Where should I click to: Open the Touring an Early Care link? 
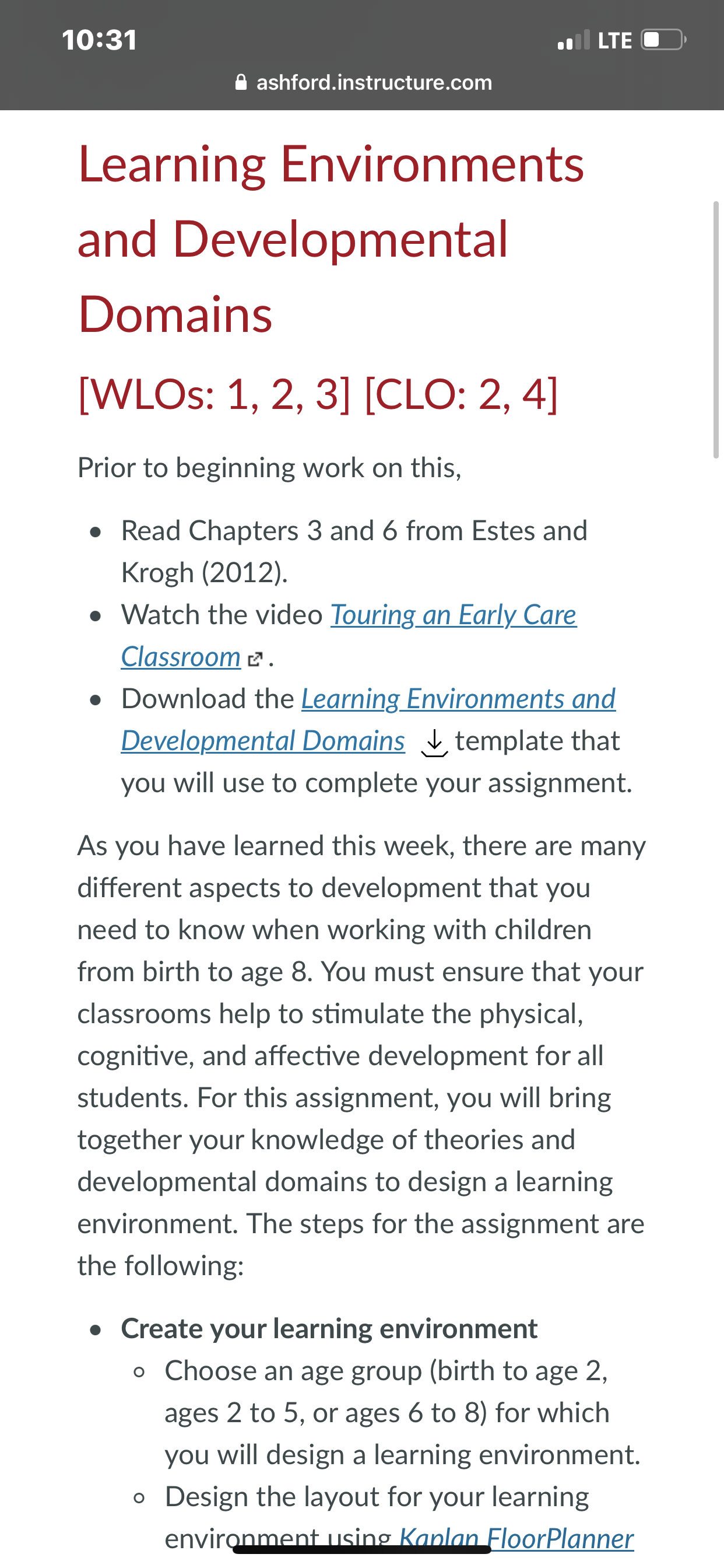(454, 615)
